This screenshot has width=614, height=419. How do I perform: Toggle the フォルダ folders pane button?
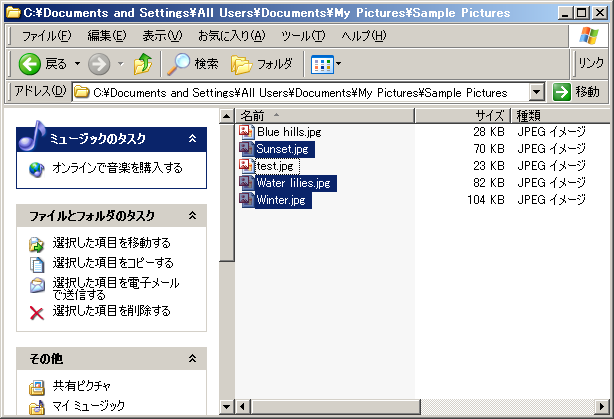[262, 64]
